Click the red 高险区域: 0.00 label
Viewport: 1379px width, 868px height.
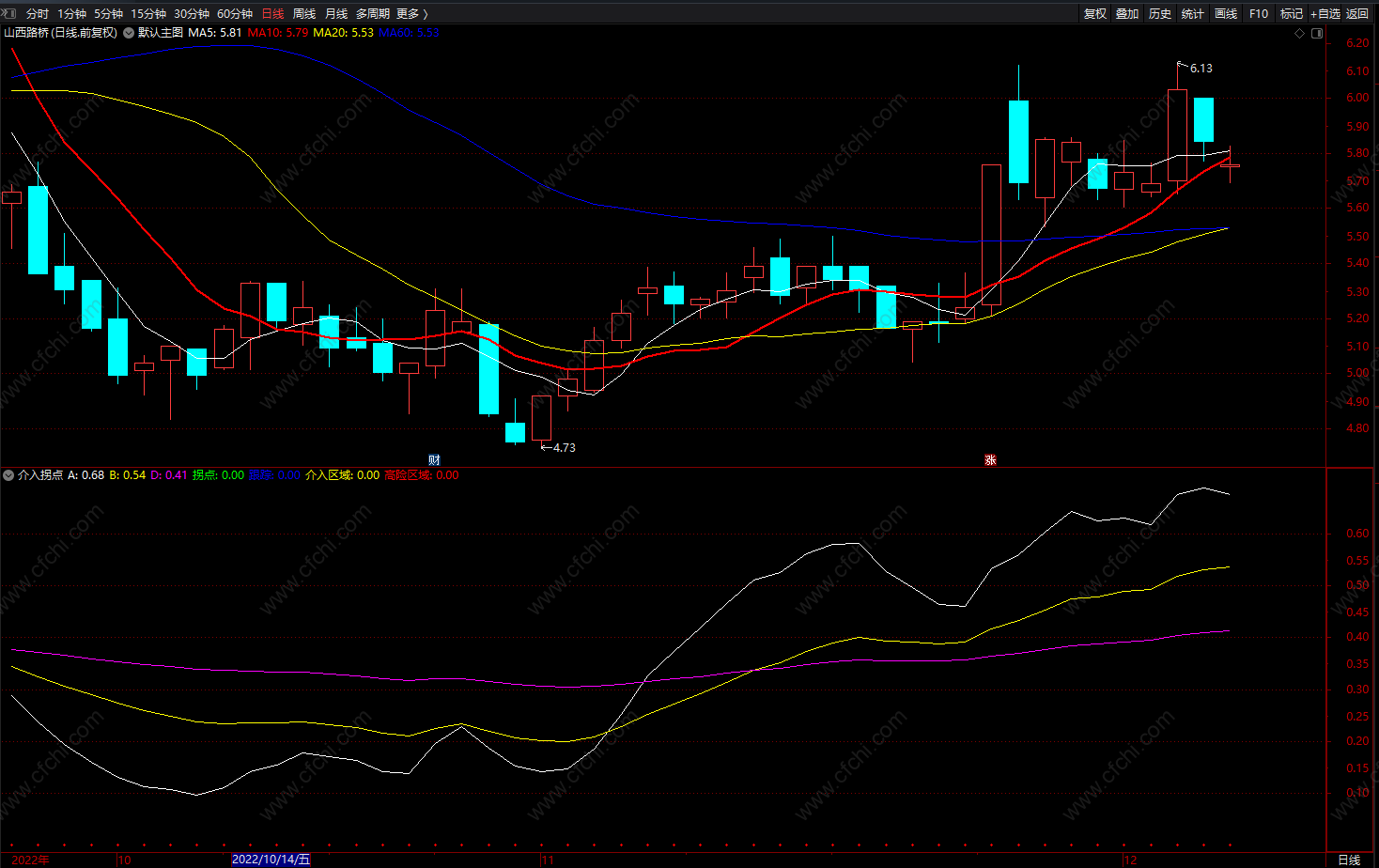click(422, 475)
